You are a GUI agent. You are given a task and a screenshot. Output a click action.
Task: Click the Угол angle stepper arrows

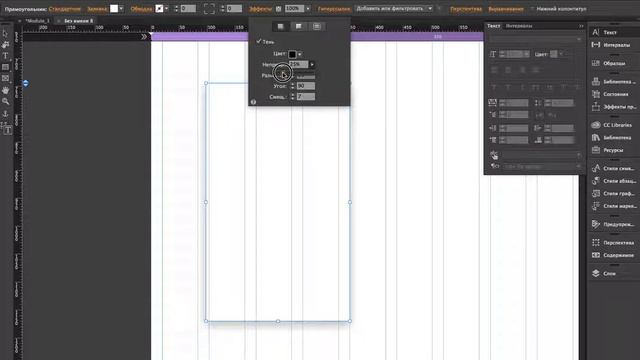coord(292,86)
